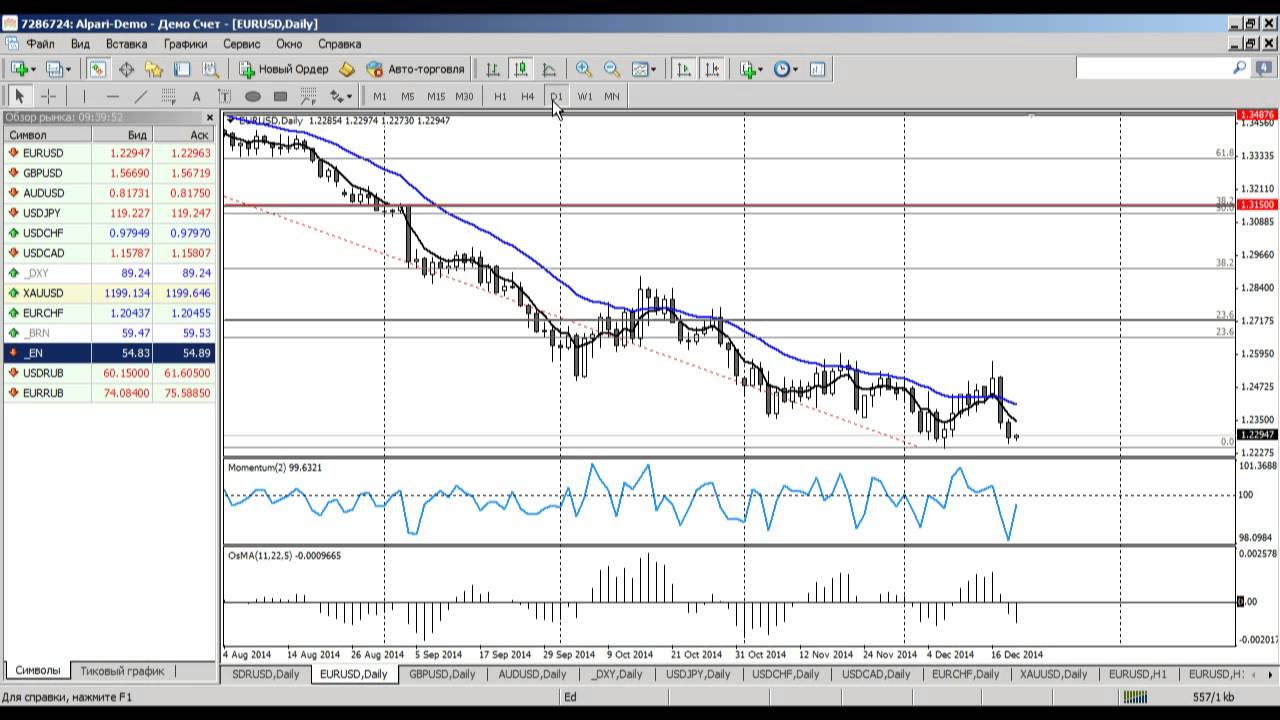The width and height of the screenshot is (1280, 720).
Task: Select the Text (A) tool
Action: [x=196, y=96]
